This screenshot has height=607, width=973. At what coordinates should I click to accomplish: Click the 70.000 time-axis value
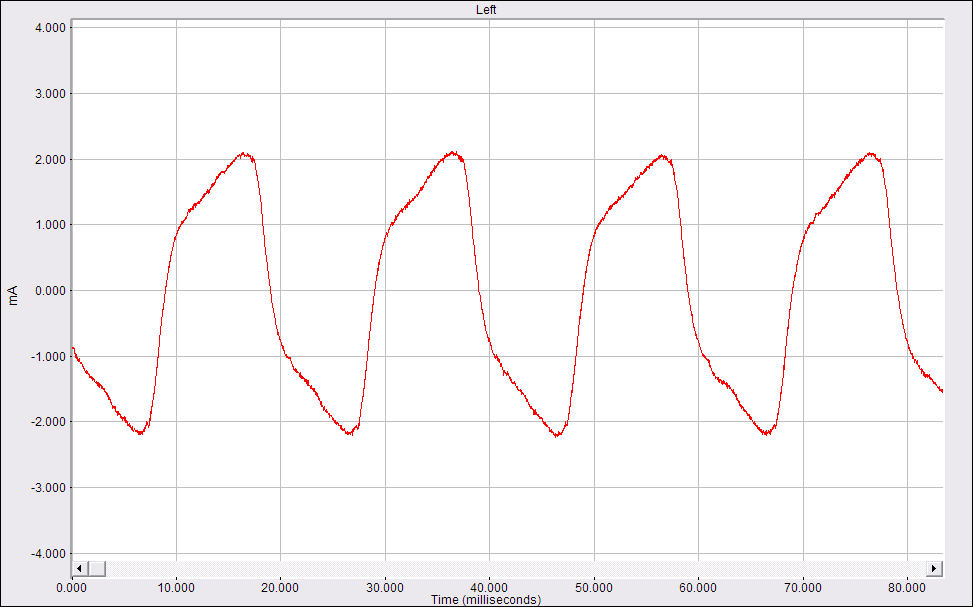coord(803,588)
